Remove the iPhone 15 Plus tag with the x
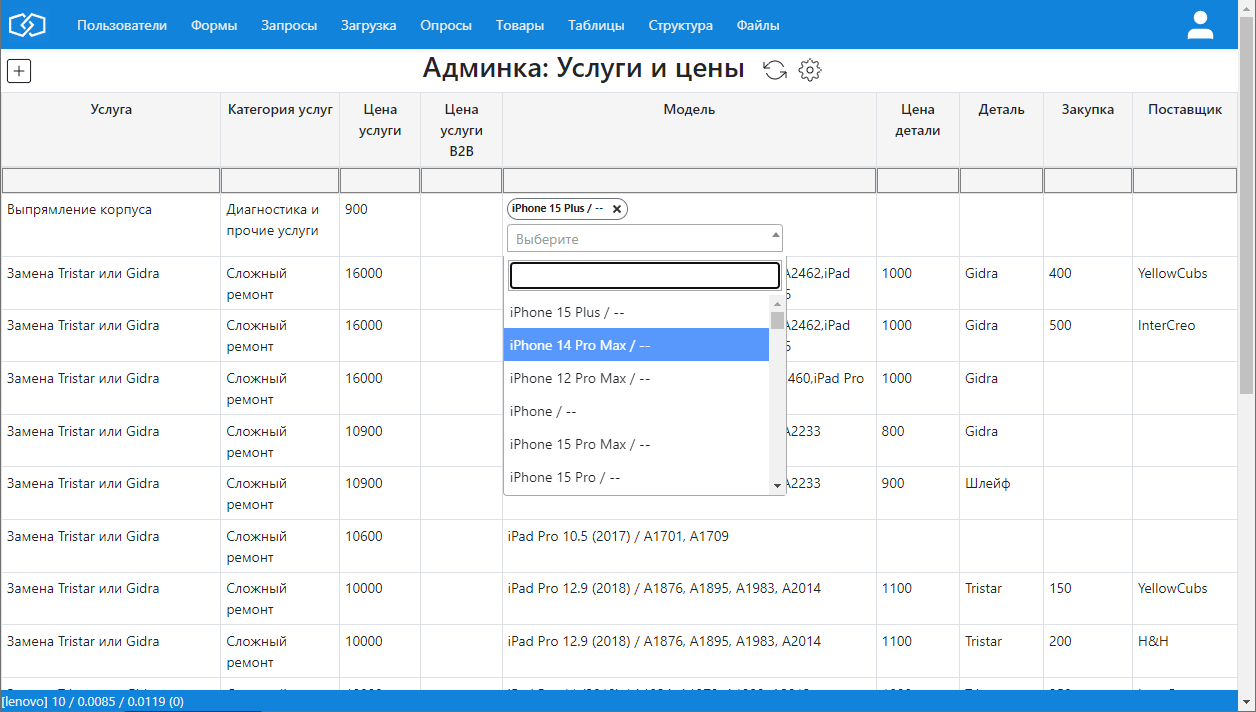This screenshot has height=712, width=1256. point(617,209)
